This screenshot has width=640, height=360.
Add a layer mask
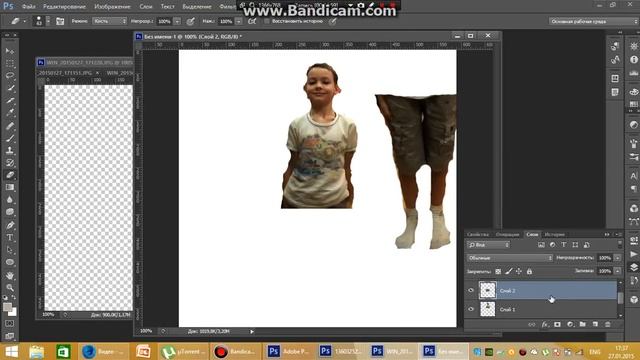[558, 324]
